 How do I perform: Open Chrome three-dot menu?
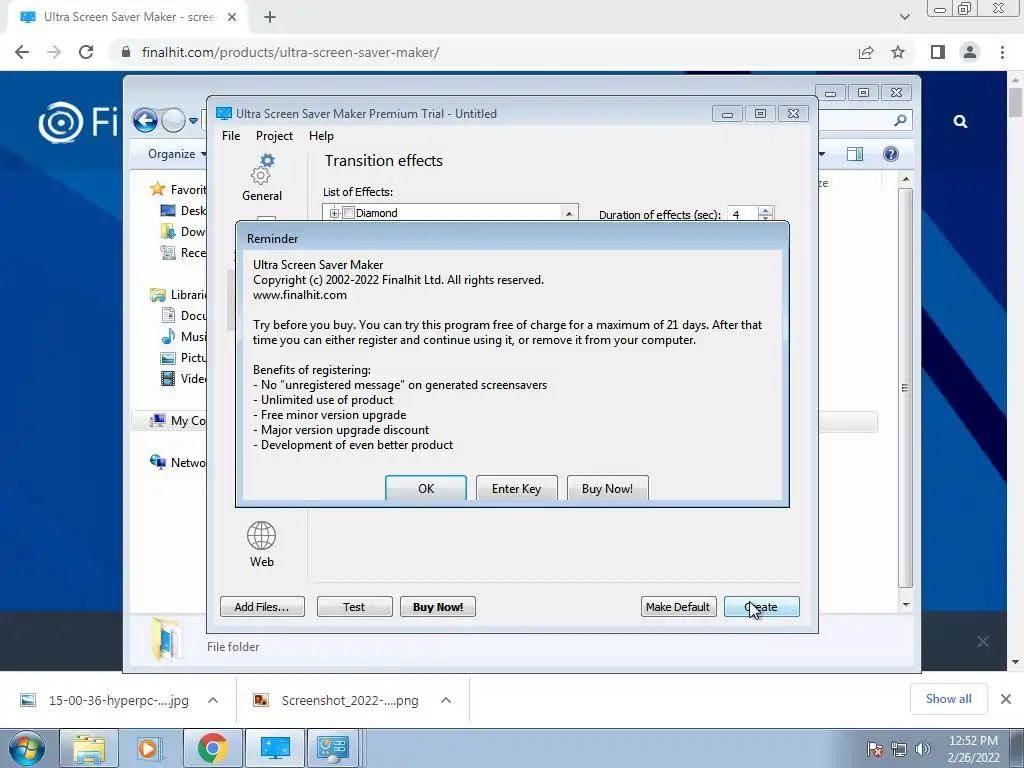(x=1002, y=52)
